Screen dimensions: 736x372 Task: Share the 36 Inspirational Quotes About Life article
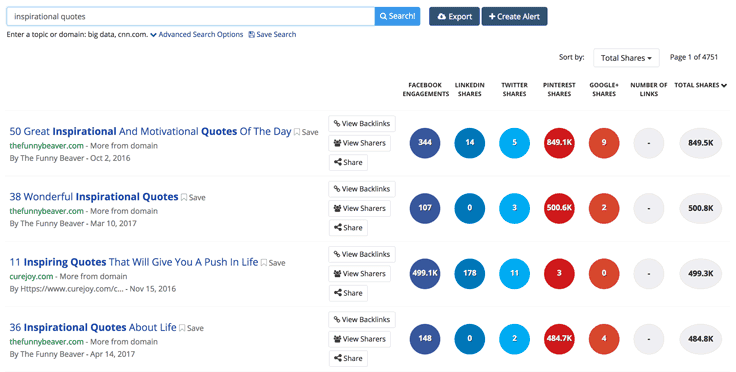[348, 358]
